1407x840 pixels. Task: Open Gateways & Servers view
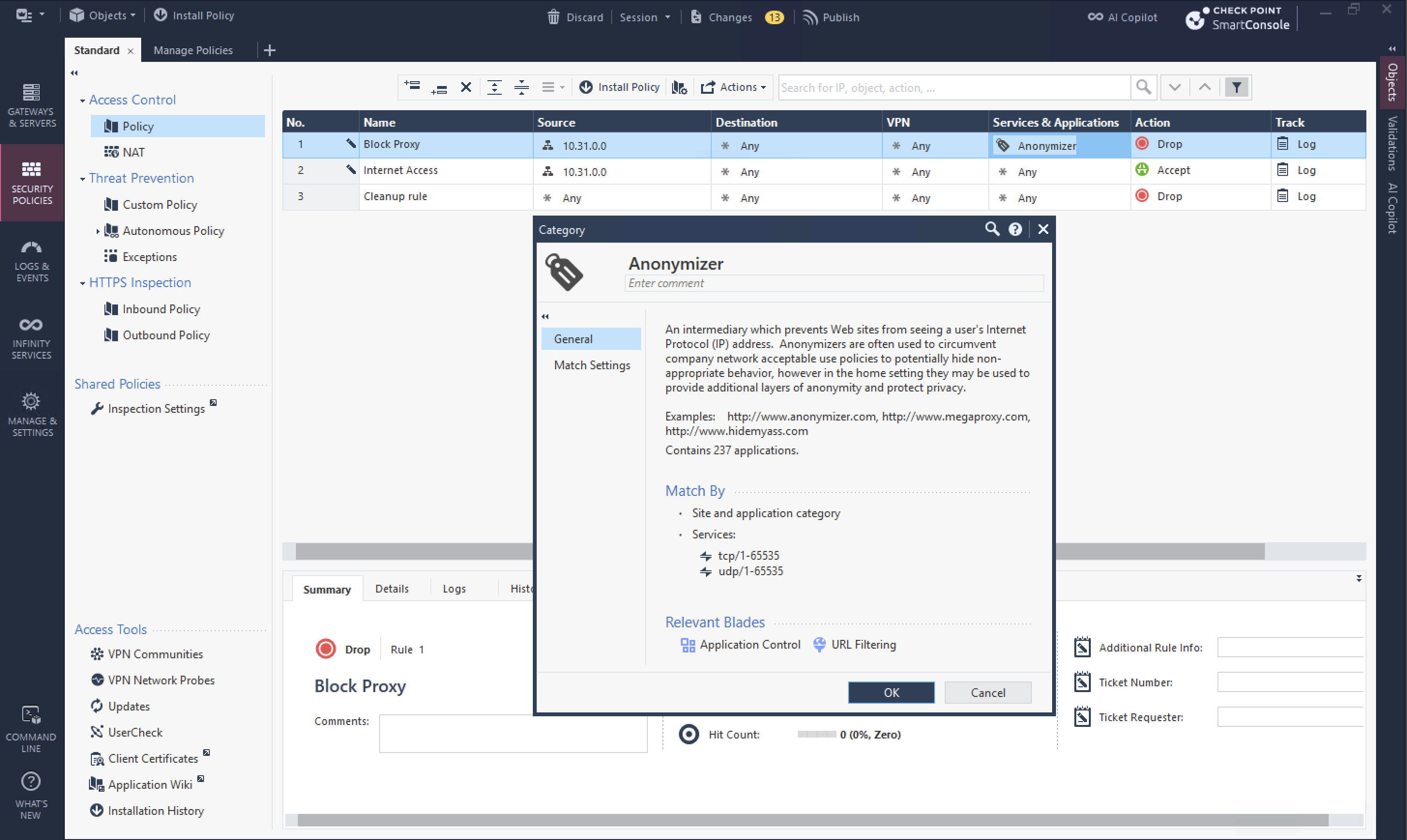coord(32,105)
